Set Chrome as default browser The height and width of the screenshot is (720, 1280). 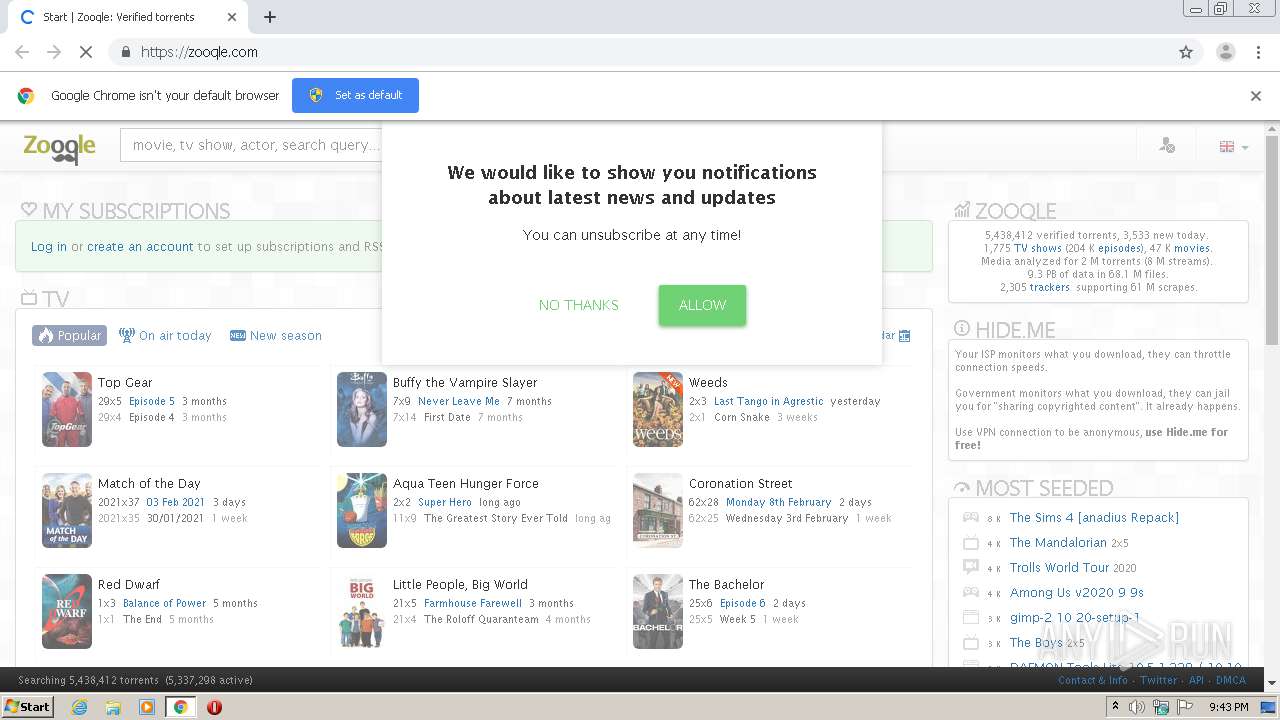(x=355, y=95)
